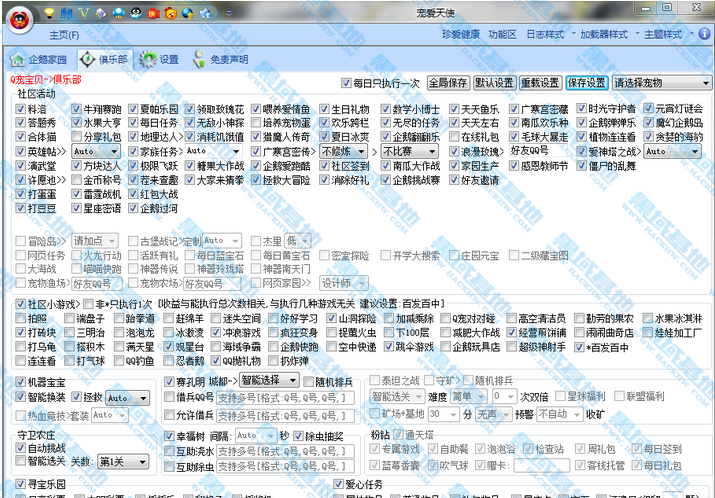715x498 pixels.
Task: Open the 主页(F) menu
Action: point(64,35)
